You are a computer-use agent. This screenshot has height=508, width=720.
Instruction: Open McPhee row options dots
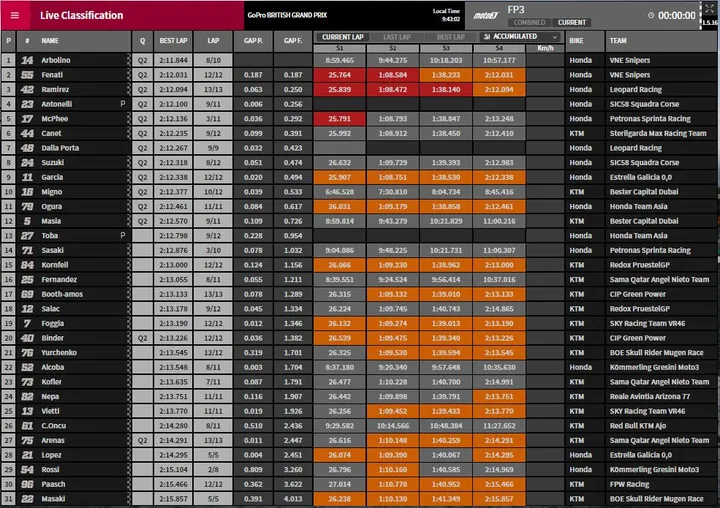coord(128,119)
